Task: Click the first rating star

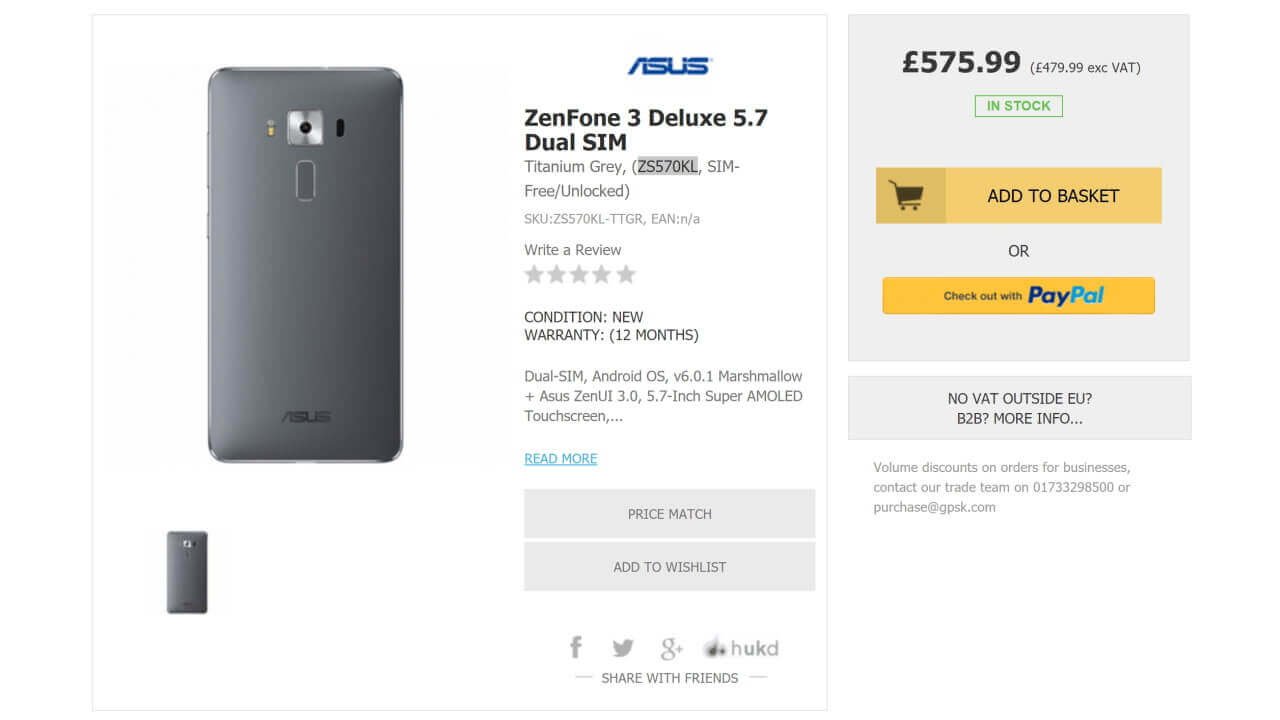Action: pyautogui.click(x=534, y=273)
